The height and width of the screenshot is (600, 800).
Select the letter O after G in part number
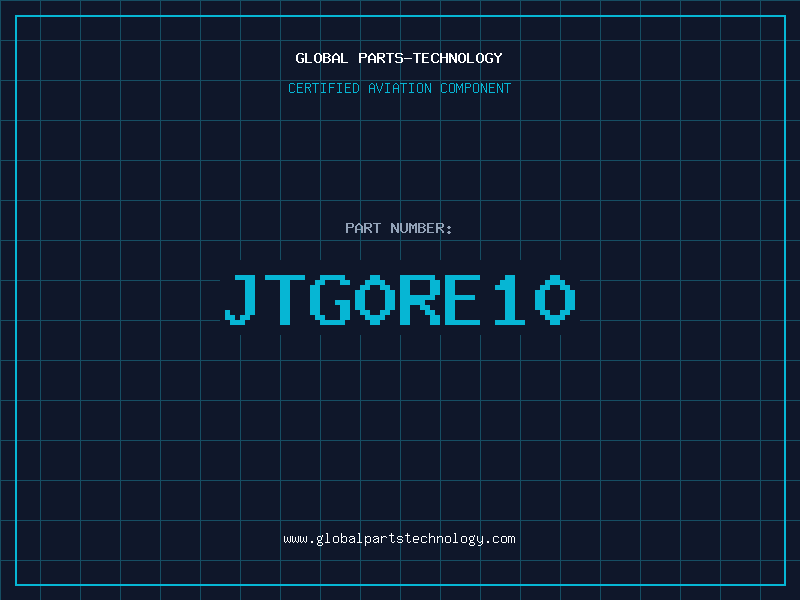pos(376,300)
